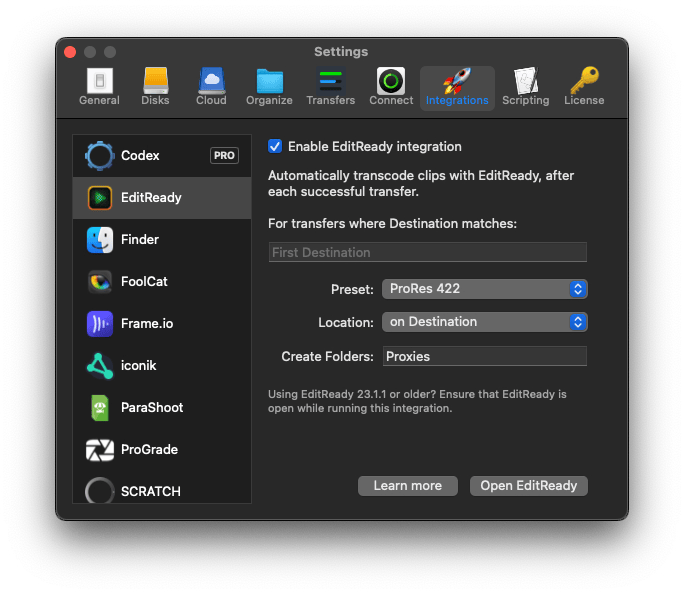
Task: Show the Scripting settings tab
Action: (x=526, y=87)
